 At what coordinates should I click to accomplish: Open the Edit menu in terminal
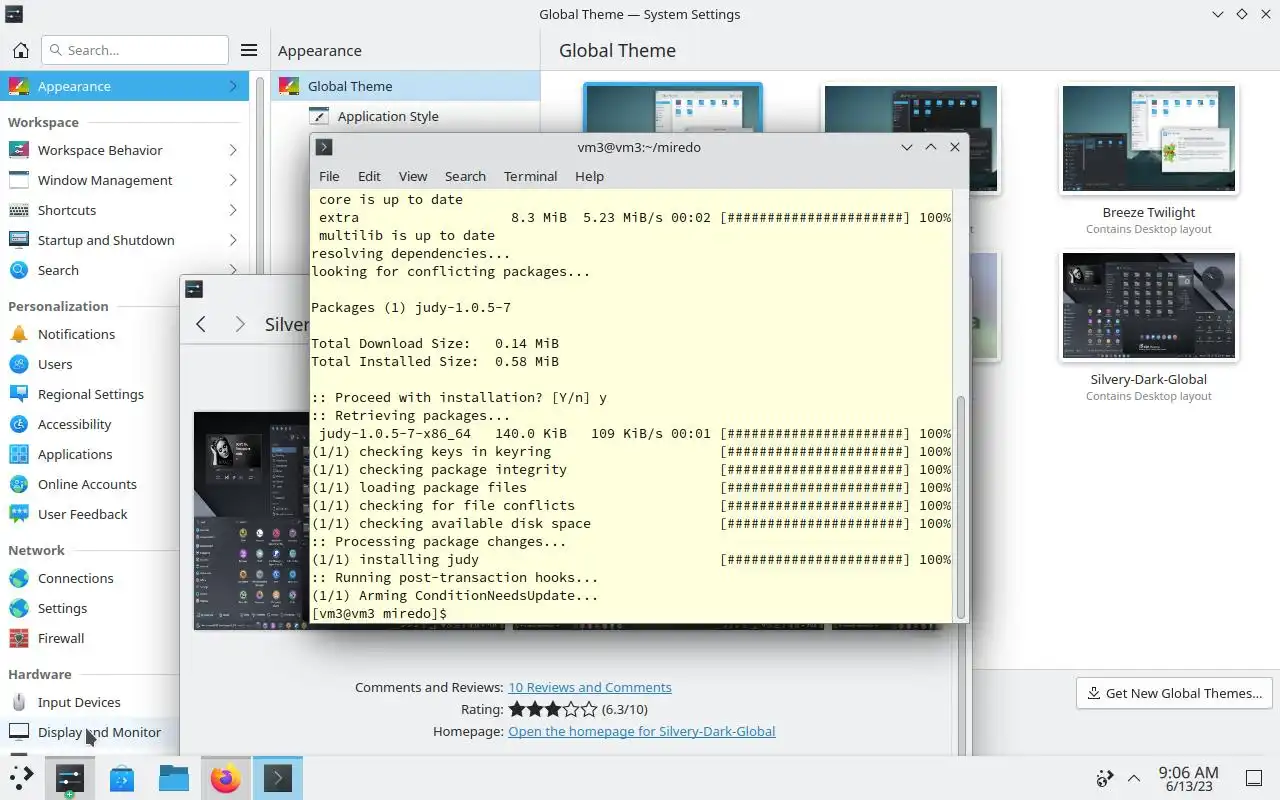point(369,176)
